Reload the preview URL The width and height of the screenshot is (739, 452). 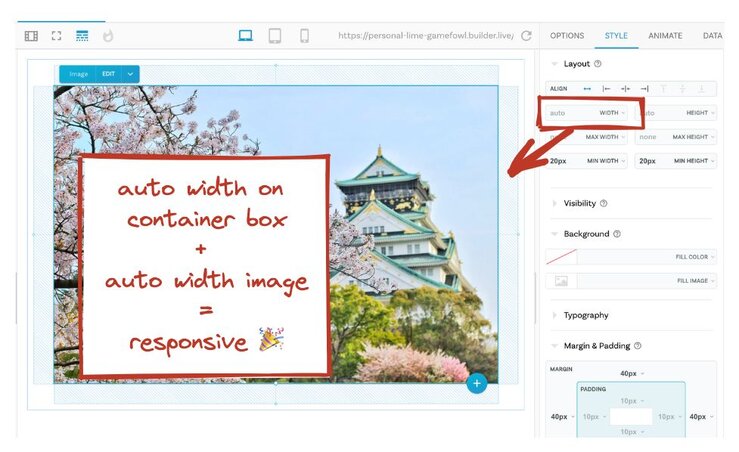point(526,36)
